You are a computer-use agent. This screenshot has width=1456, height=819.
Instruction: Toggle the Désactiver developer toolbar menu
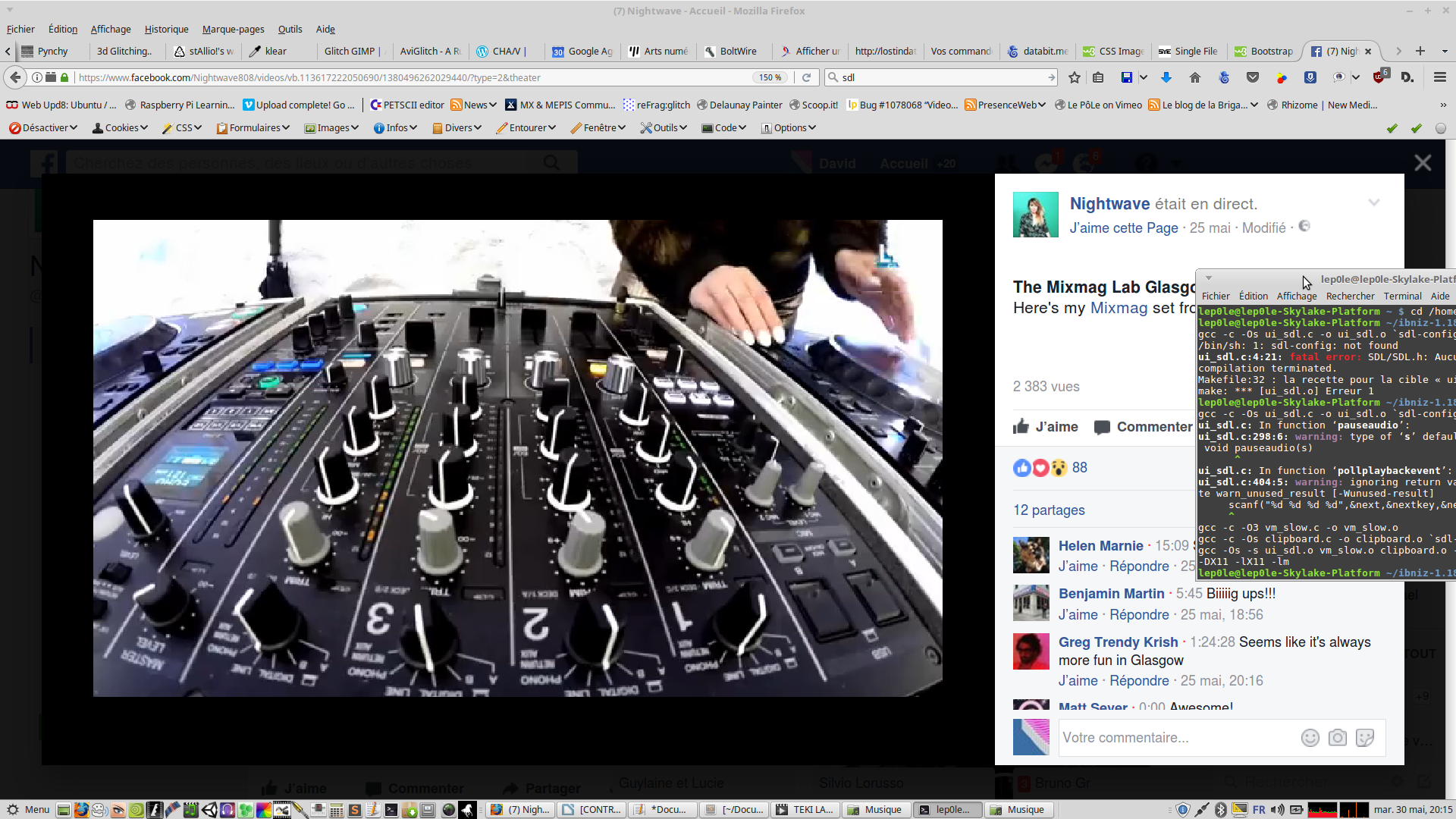click(43, 127)
